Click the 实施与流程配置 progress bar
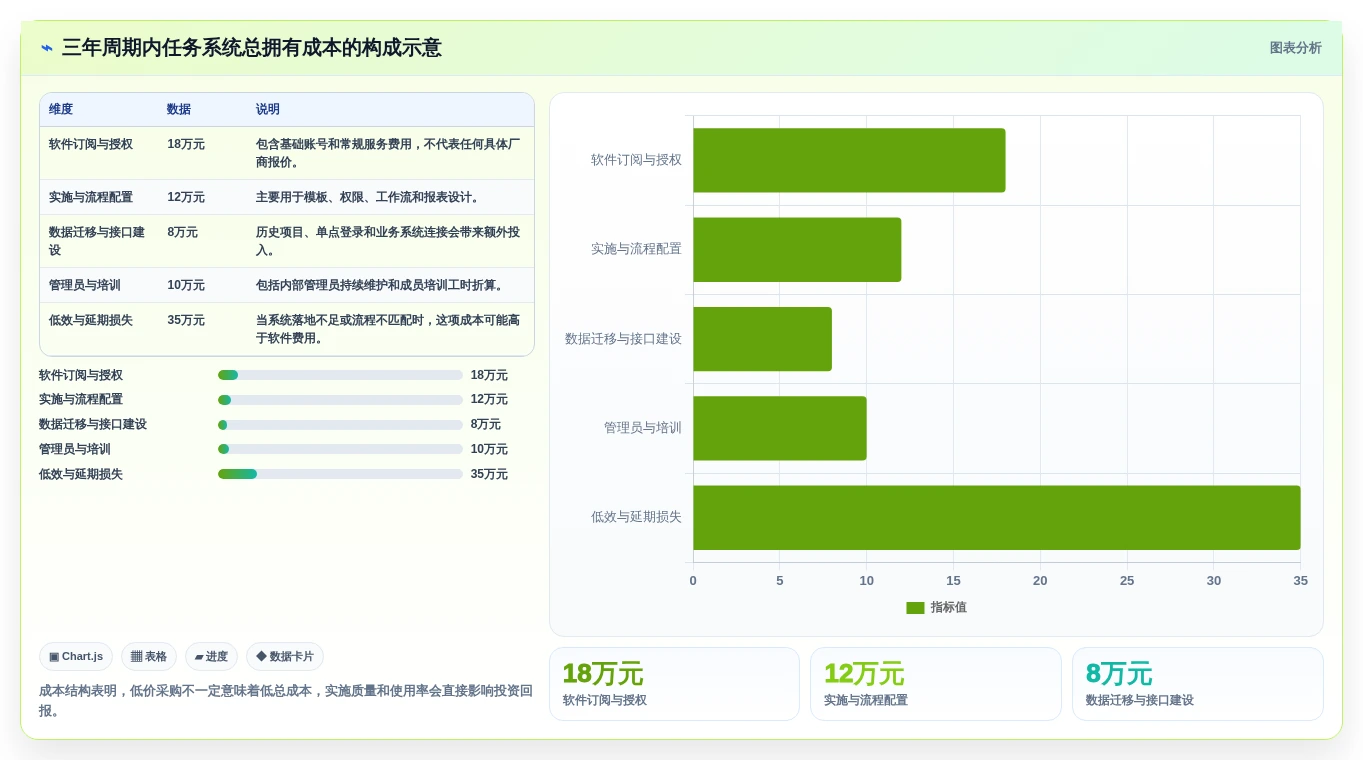The width and height of the screenshot is (1363, 760). 340,400
